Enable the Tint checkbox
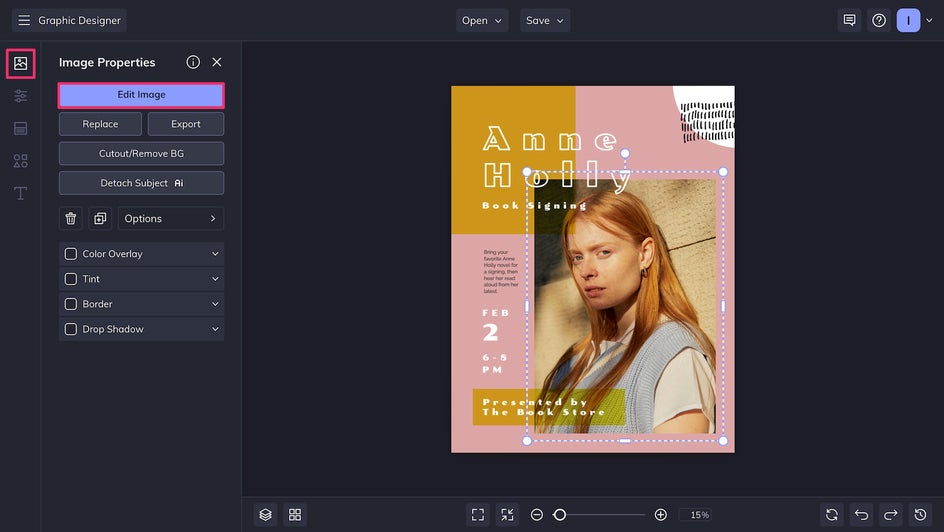 click(x=71, y=279)
